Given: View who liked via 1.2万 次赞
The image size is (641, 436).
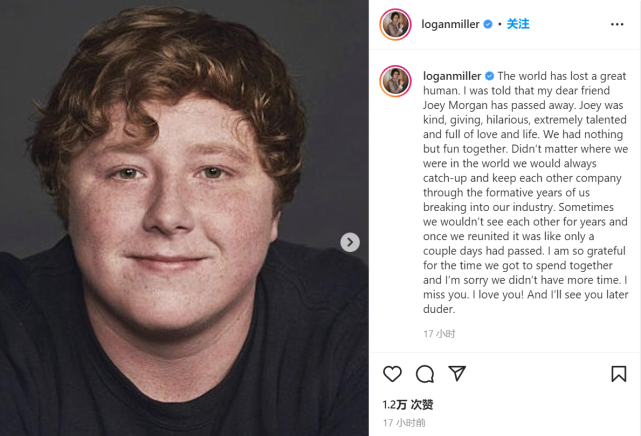Looking at the screenshot, I should [408, 404].
